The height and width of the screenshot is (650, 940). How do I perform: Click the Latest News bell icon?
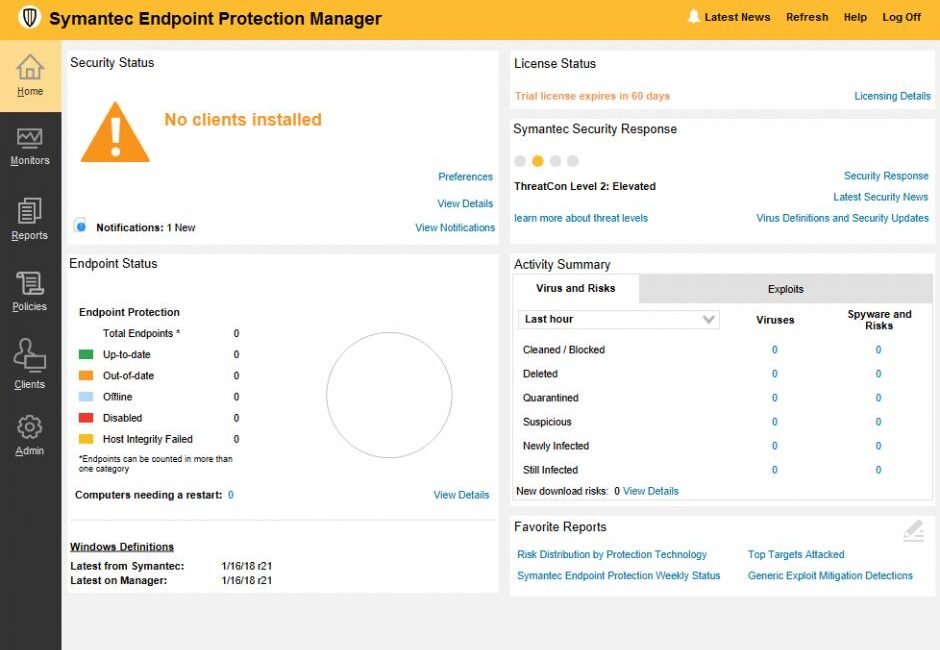(x=694, y=16)
